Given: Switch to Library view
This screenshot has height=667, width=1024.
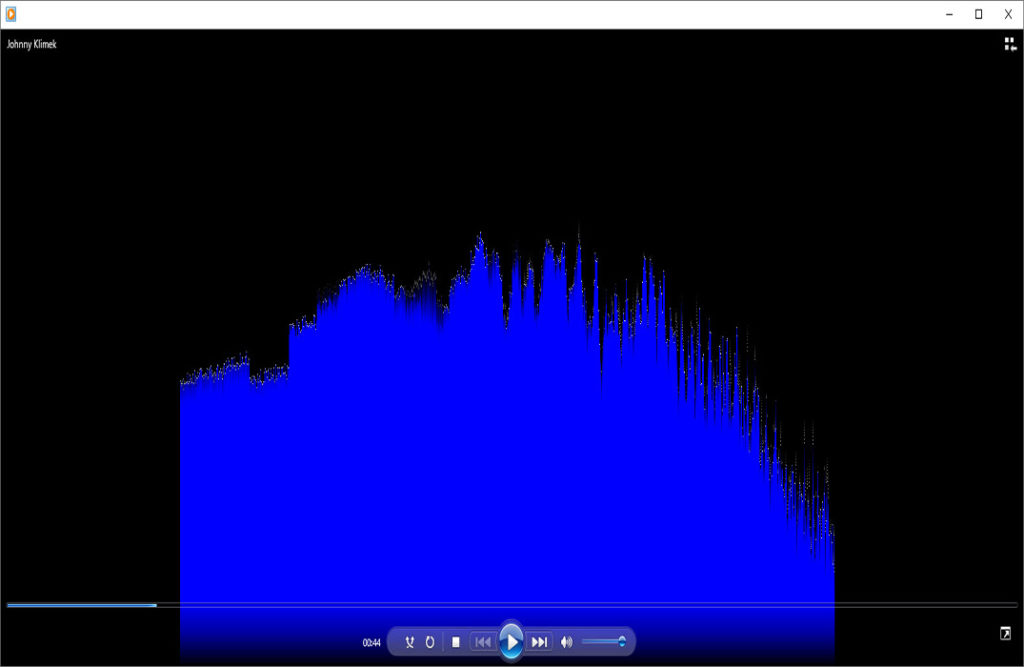Looking at the screenshot, I should click(1010, 44).
